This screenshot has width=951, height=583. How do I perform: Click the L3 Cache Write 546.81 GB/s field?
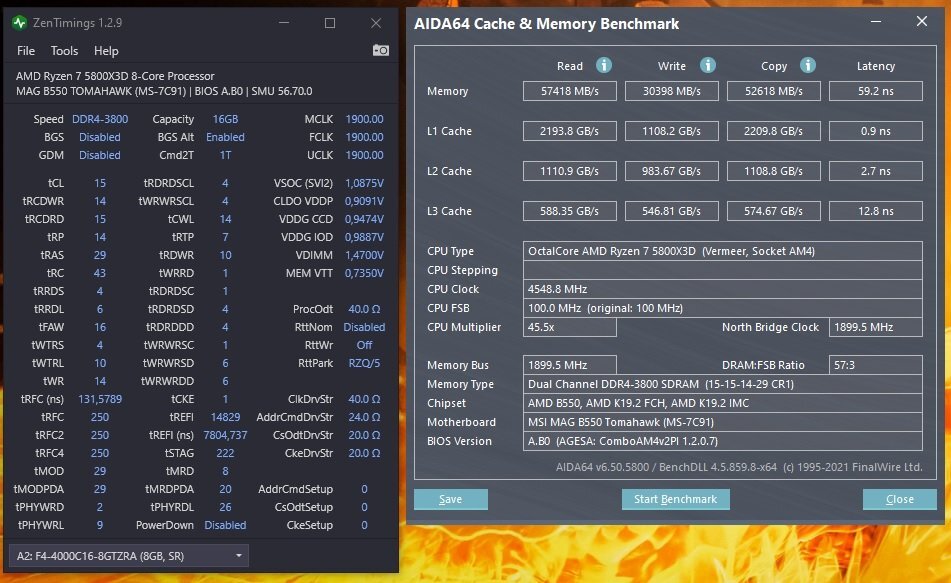(x=671, y=211)
